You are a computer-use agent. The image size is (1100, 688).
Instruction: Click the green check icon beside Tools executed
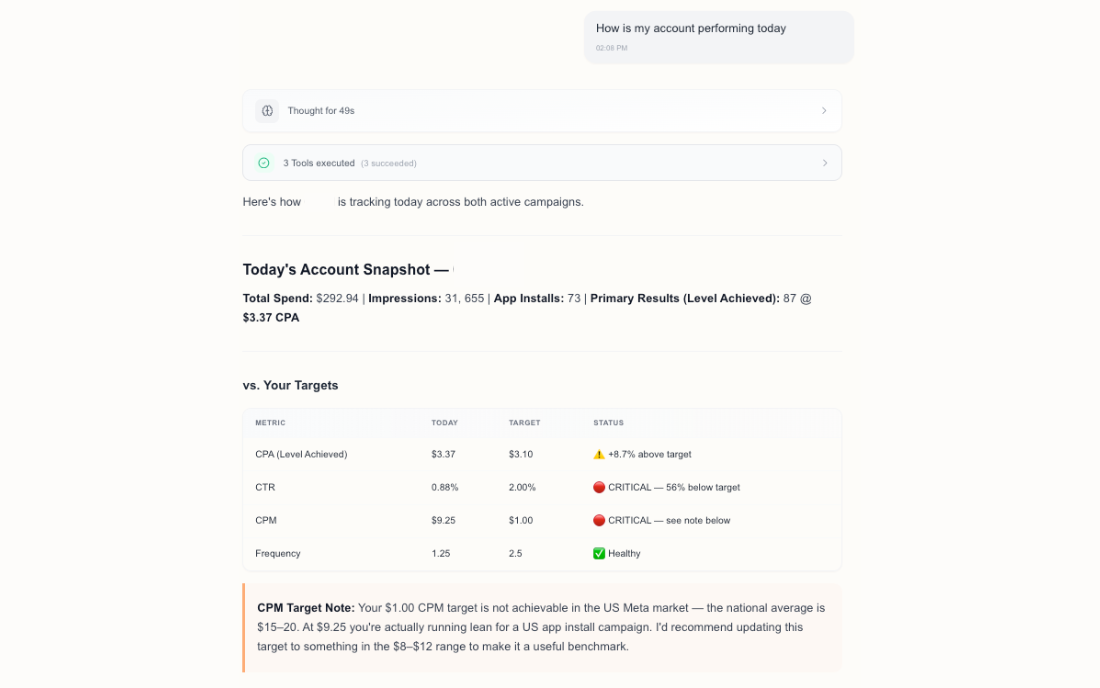(x=263, y=162)
